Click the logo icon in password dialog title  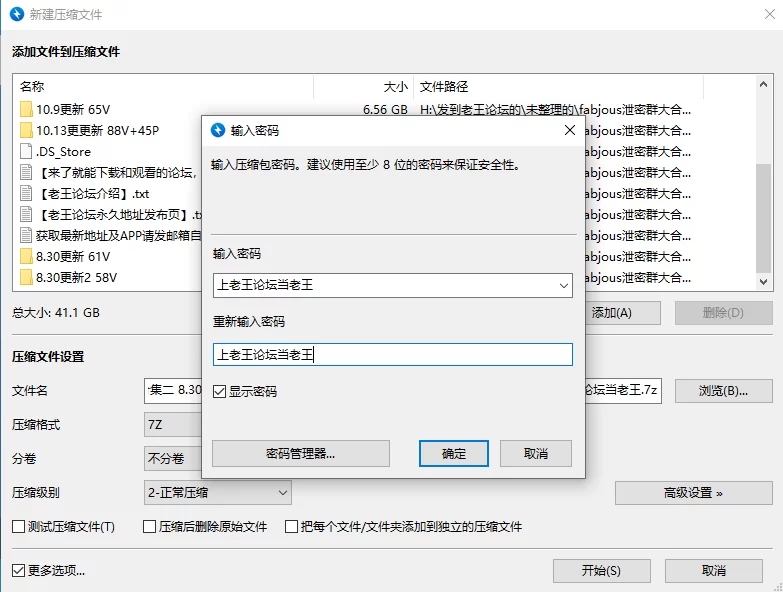click(218, 130)
